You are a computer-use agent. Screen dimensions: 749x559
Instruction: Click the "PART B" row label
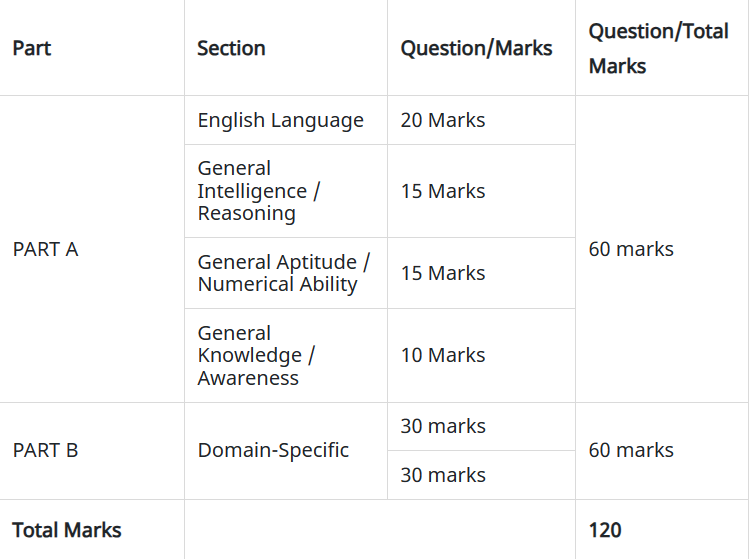pyautogui.click(x=45, y=450)
